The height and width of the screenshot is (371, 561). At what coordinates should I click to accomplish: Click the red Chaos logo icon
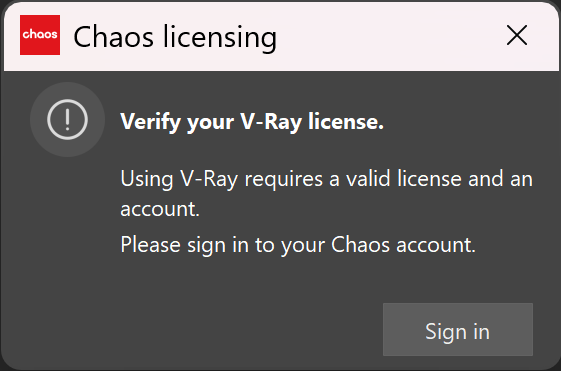40,35
